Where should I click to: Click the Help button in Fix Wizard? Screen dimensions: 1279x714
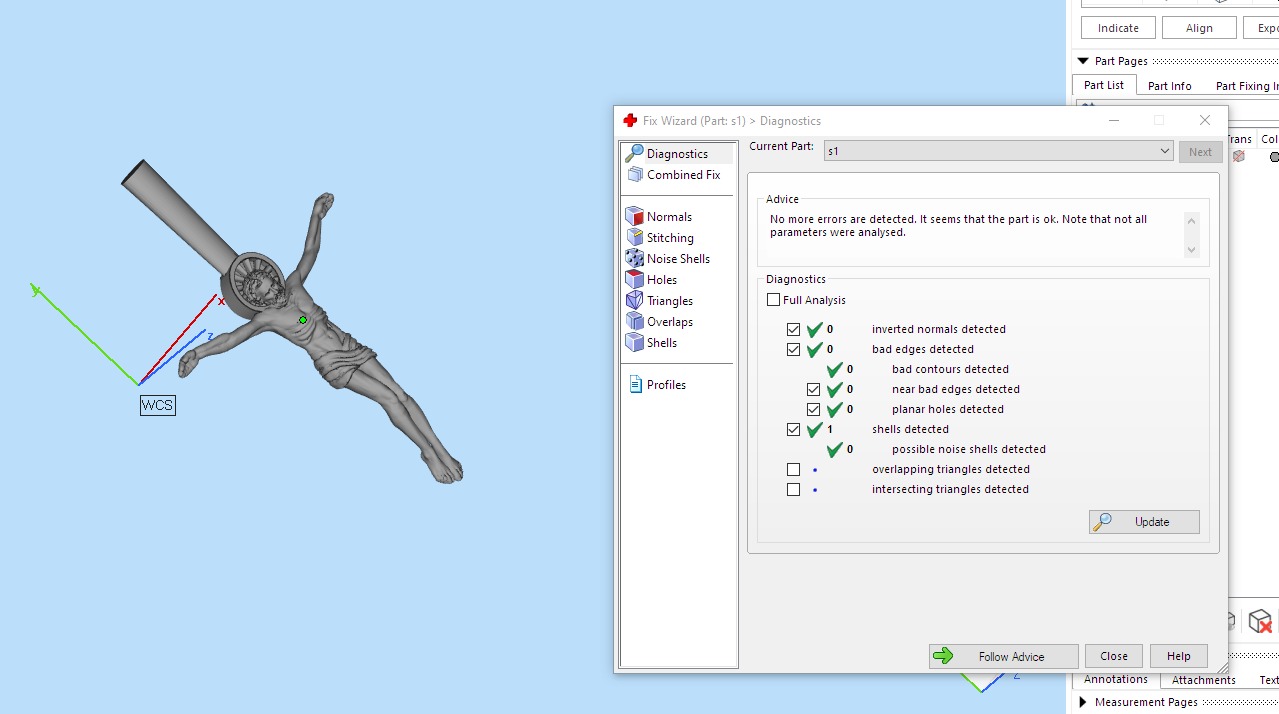[x=1178, y=656]
